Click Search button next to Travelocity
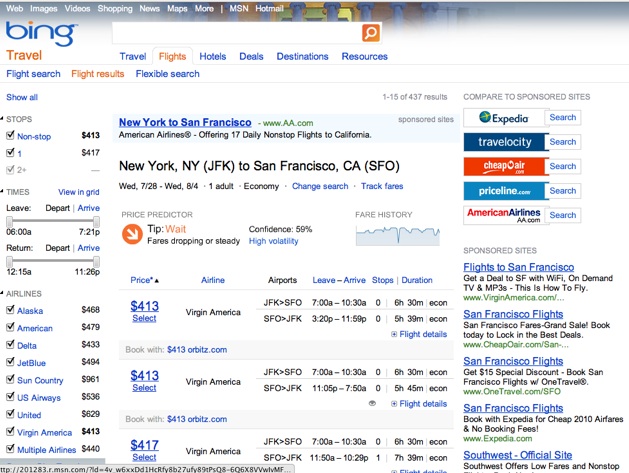The image size is (629, 473). [562, 142]
